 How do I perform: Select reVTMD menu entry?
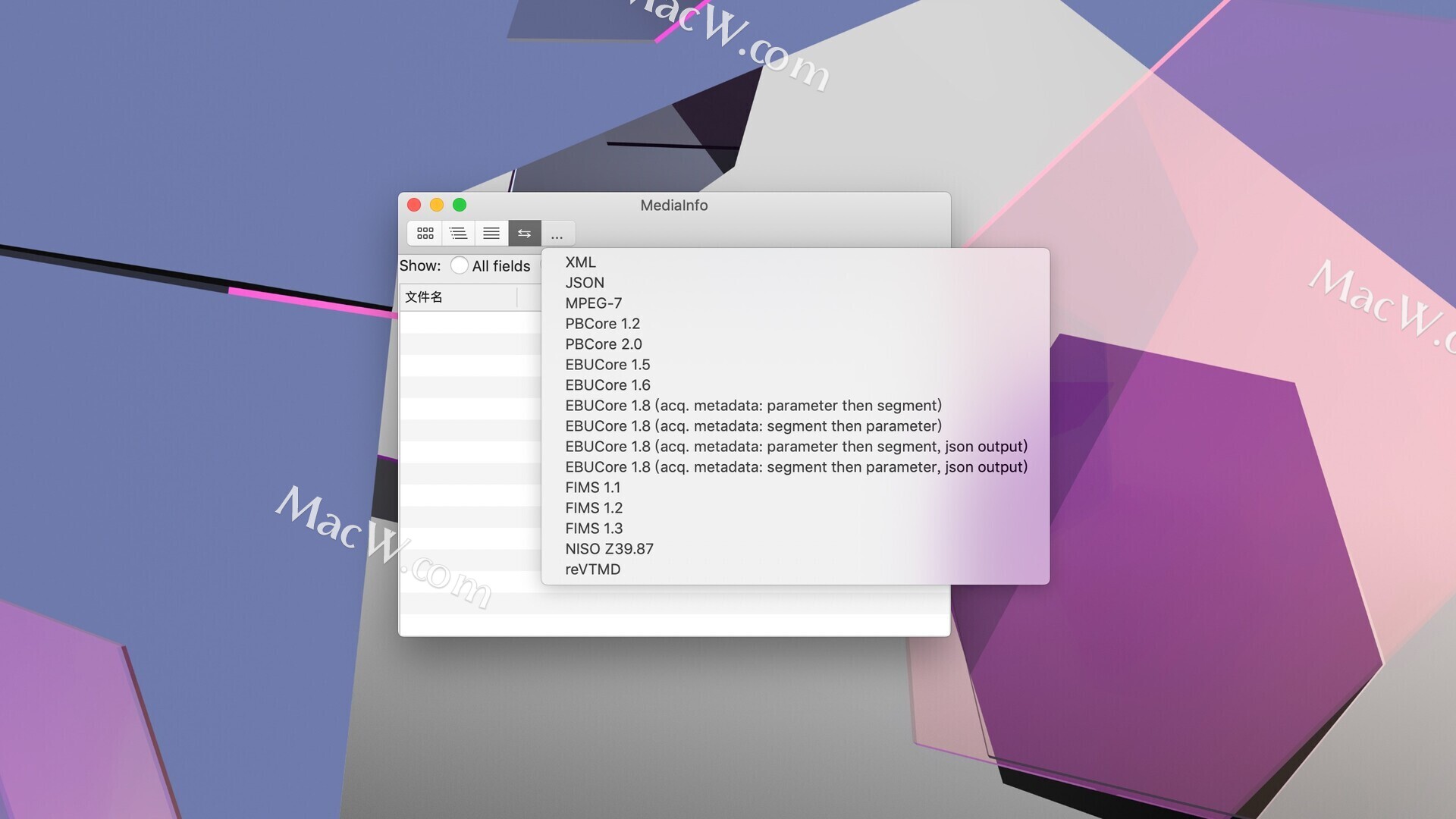[x=795, y=570]
